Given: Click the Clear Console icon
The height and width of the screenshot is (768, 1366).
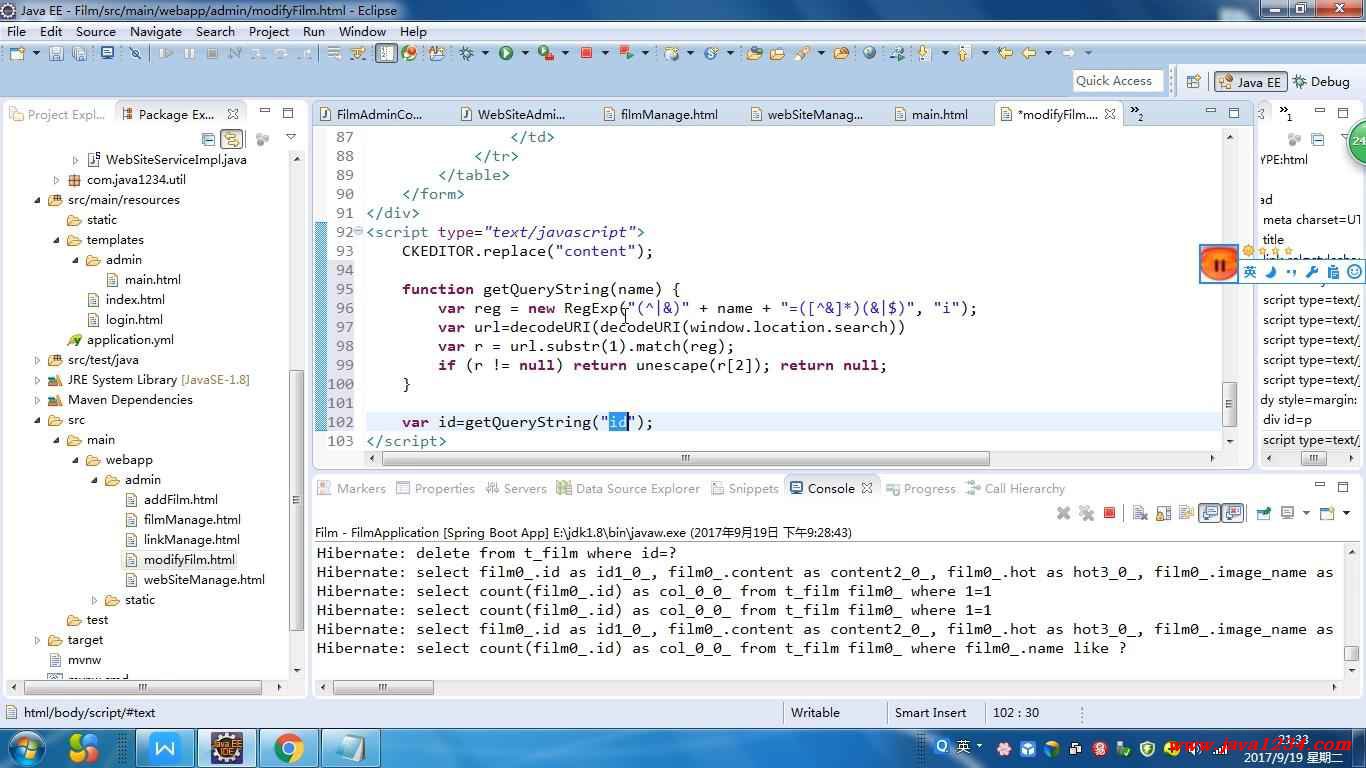Looking at the screenshot, I should tap(1139, 513).
